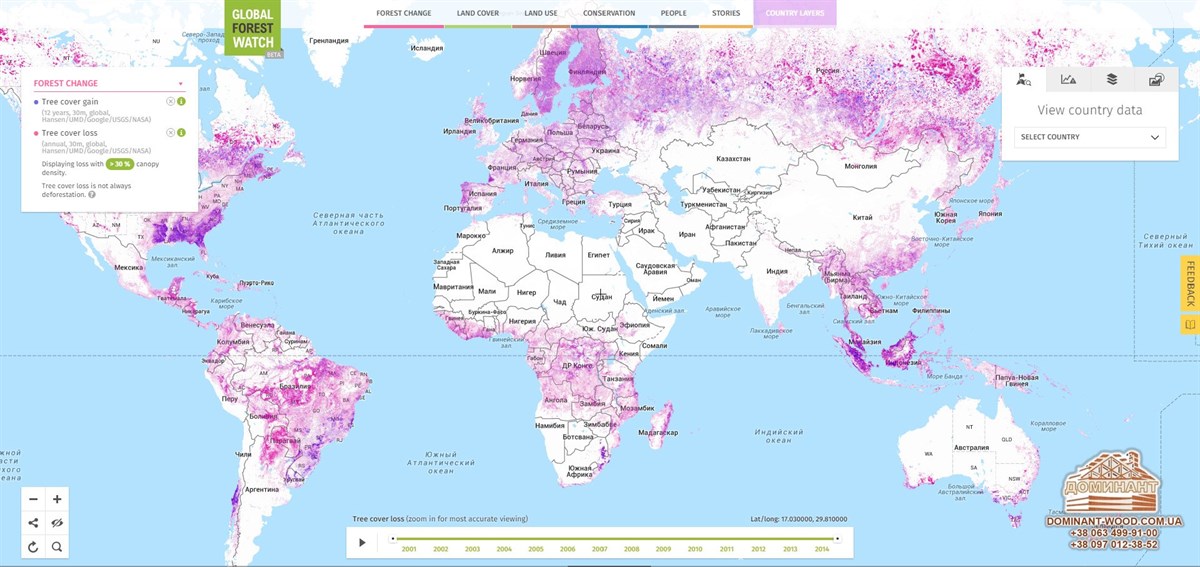The height and width of the screenshot is (567, 1200).
Task: Switch to the Conservation tab
Action: coord(608,13)
